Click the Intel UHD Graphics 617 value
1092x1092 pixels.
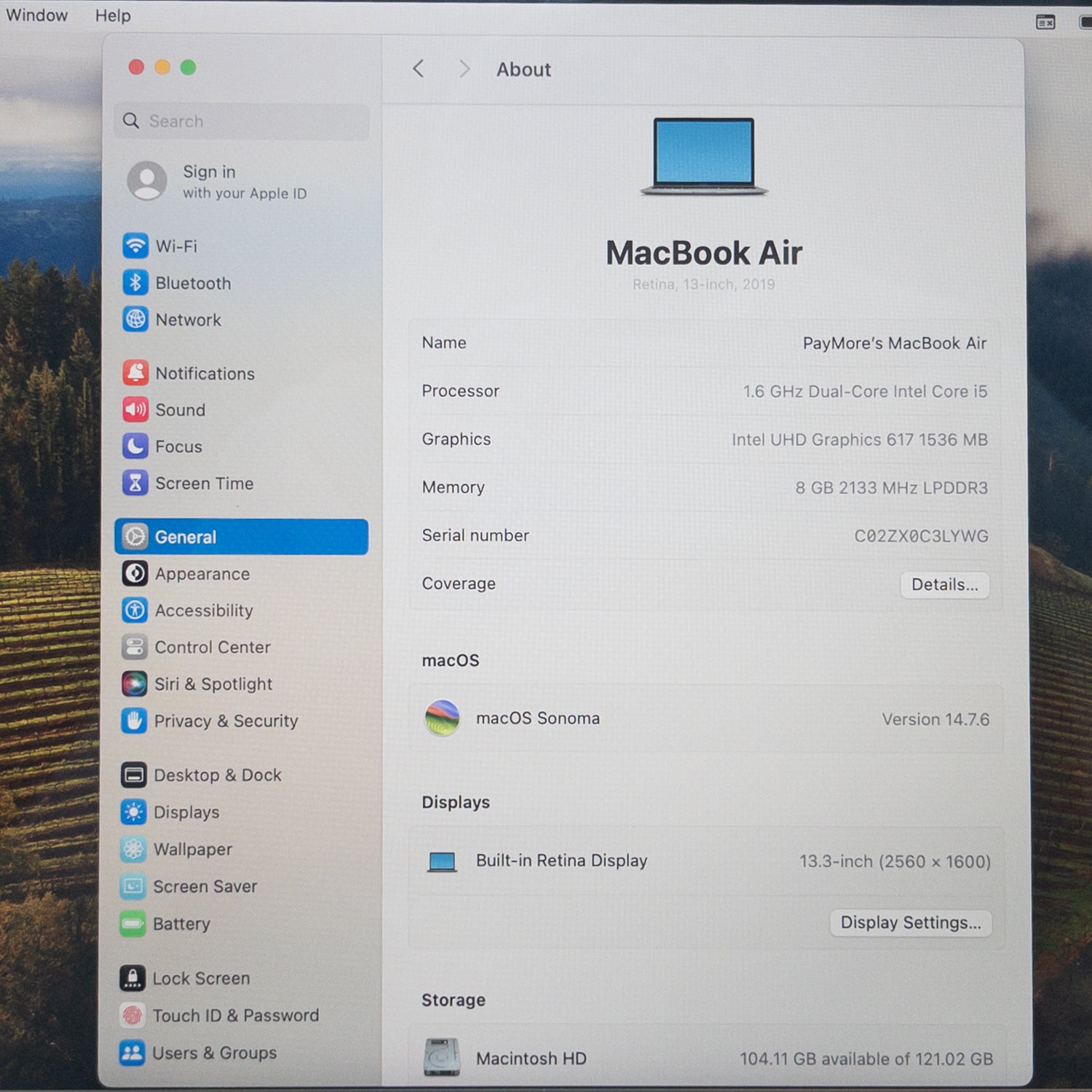tap(860, 439)
